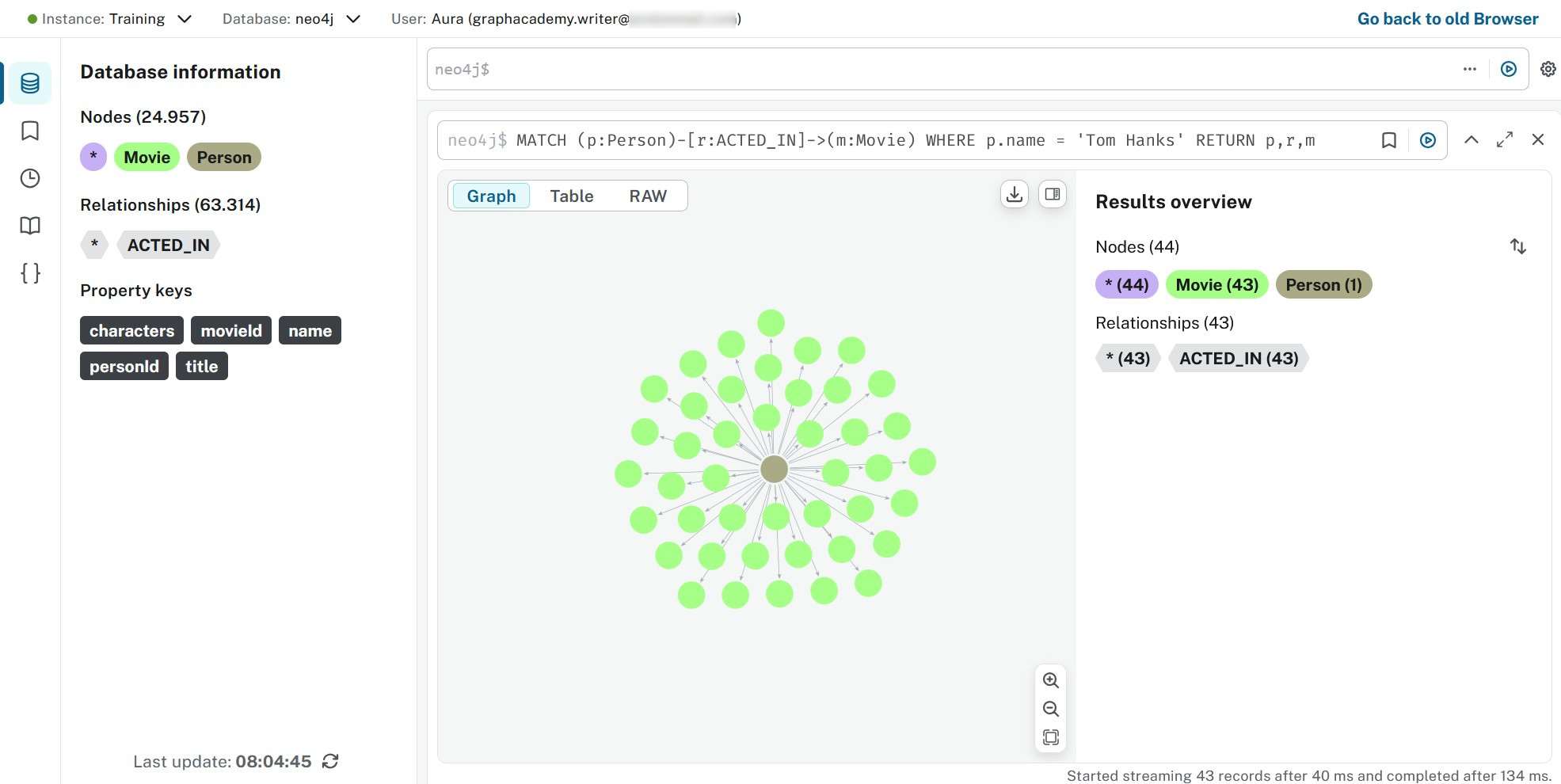Run the query in the top editor

click(x=1509, y=69)
